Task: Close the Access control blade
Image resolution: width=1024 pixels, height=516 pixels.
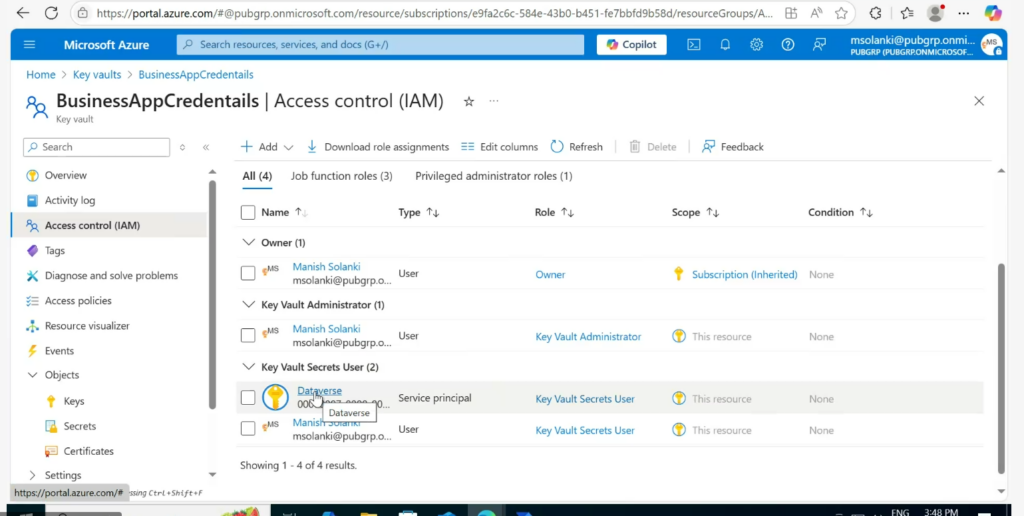Action: [x=979, y=101]
